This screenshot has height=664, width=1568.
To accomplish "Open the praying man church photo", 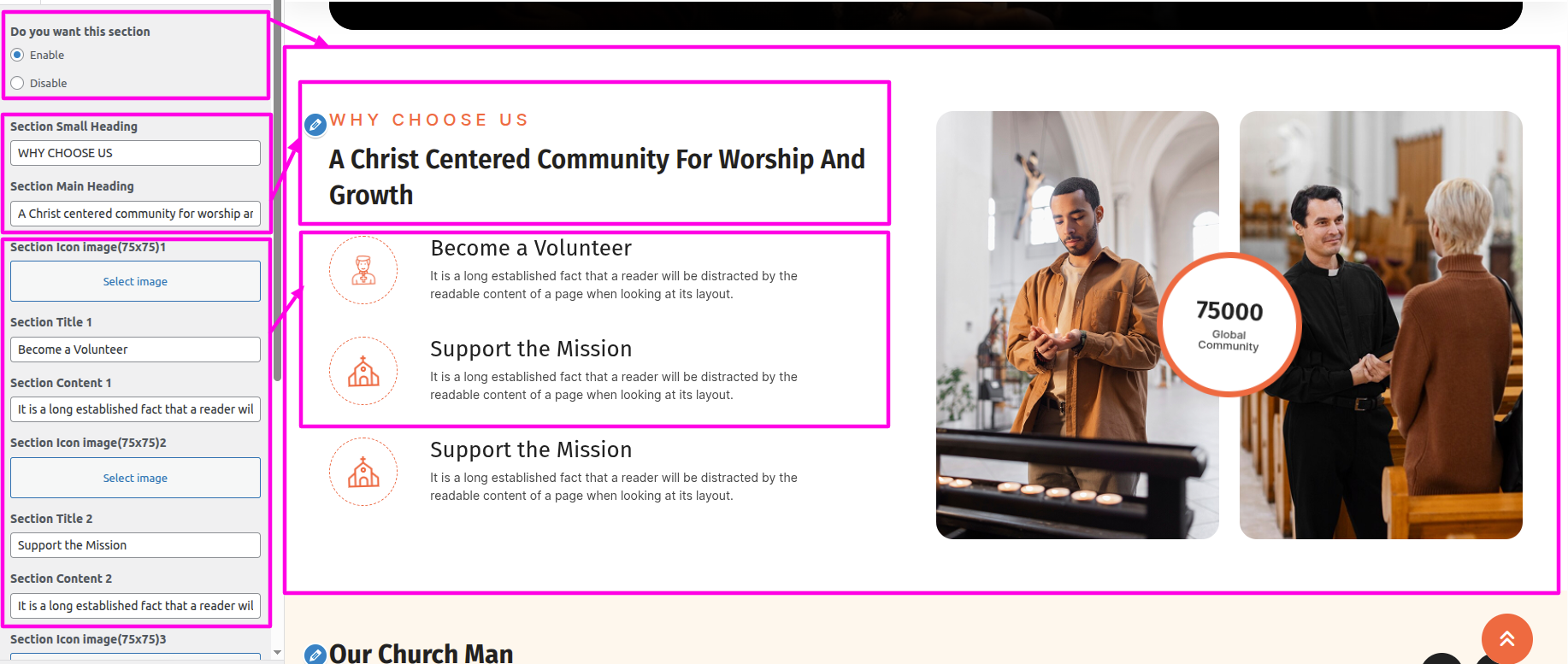I will (x=1077, y=325).
